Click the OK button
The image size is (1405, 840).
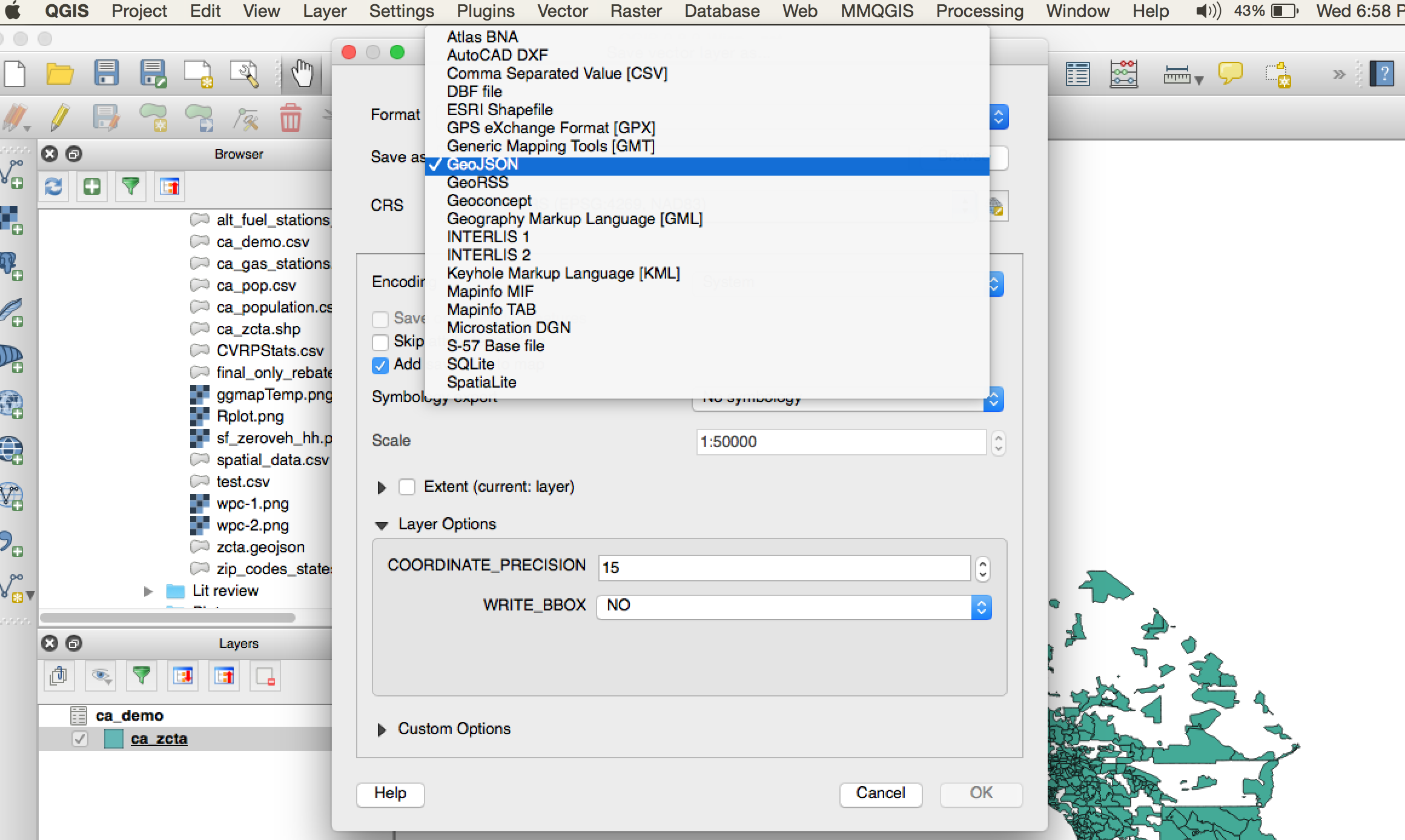[981, 794]
